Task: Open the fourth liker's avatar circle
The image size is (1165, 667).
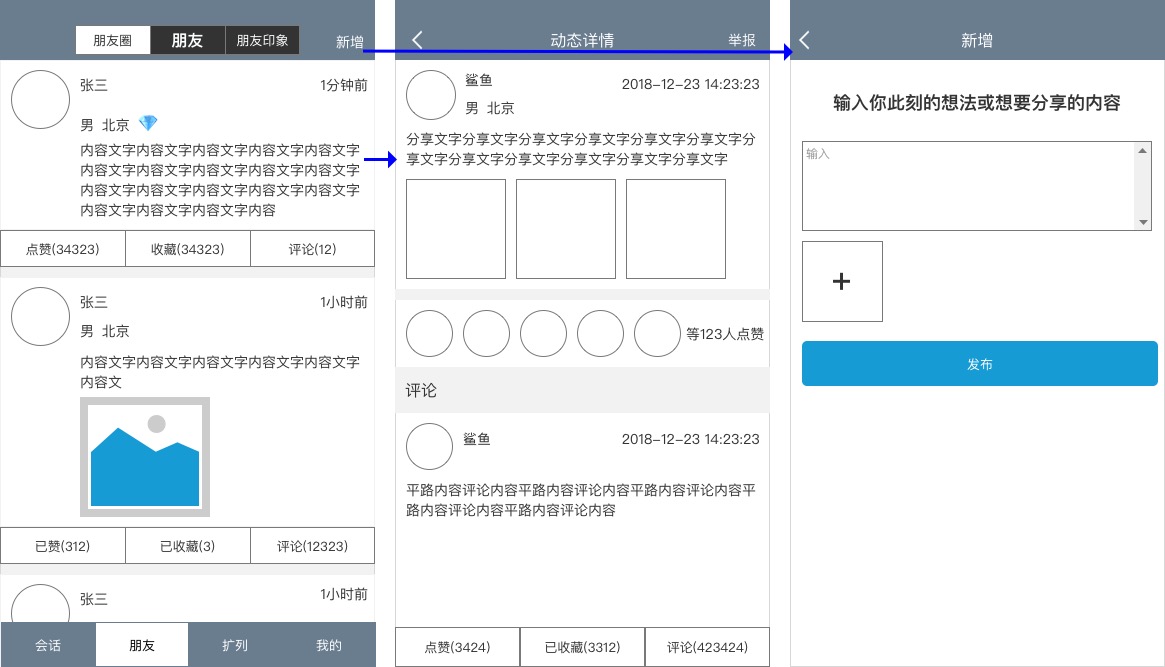Action: (600, 334)
